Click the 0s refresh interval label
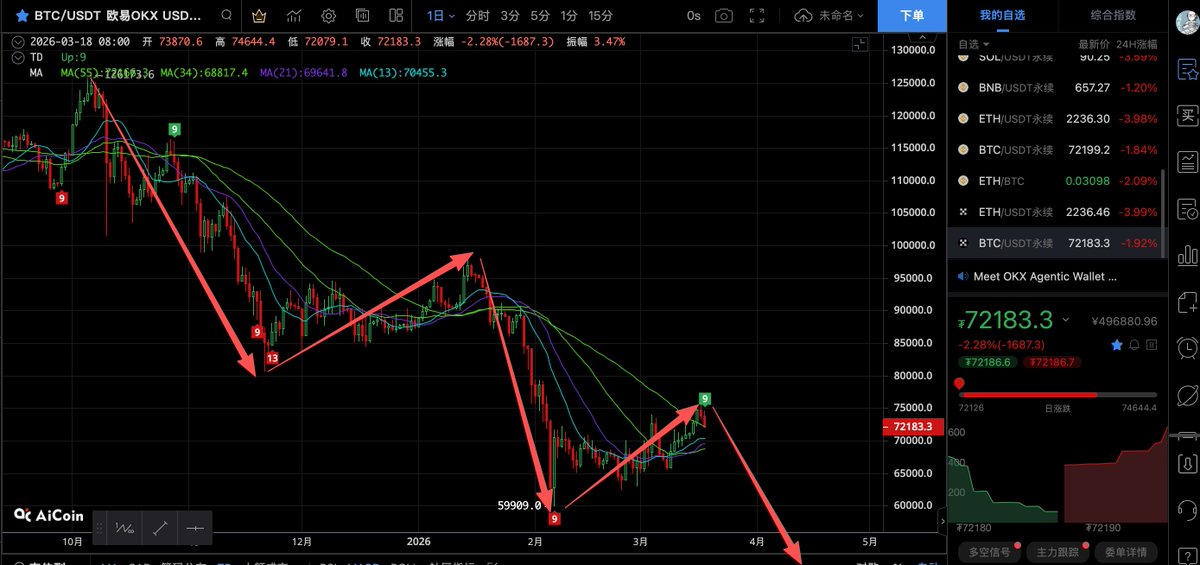Screen dimensions: 1200x565 coord(694,16)
